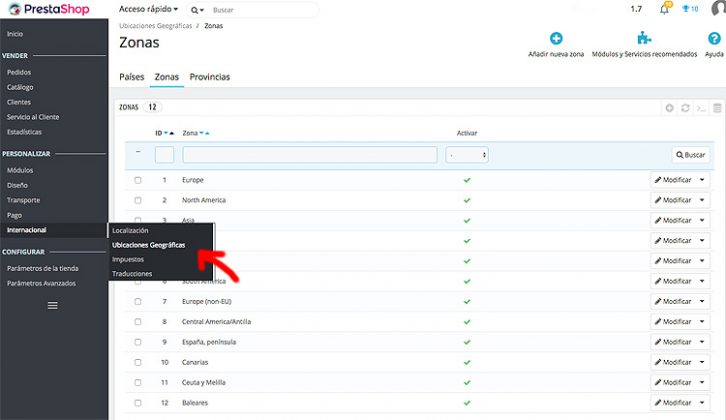This screenshot has height=420, width=726.
Task: Check the box for Europe zone
Action: coord(138,180)
